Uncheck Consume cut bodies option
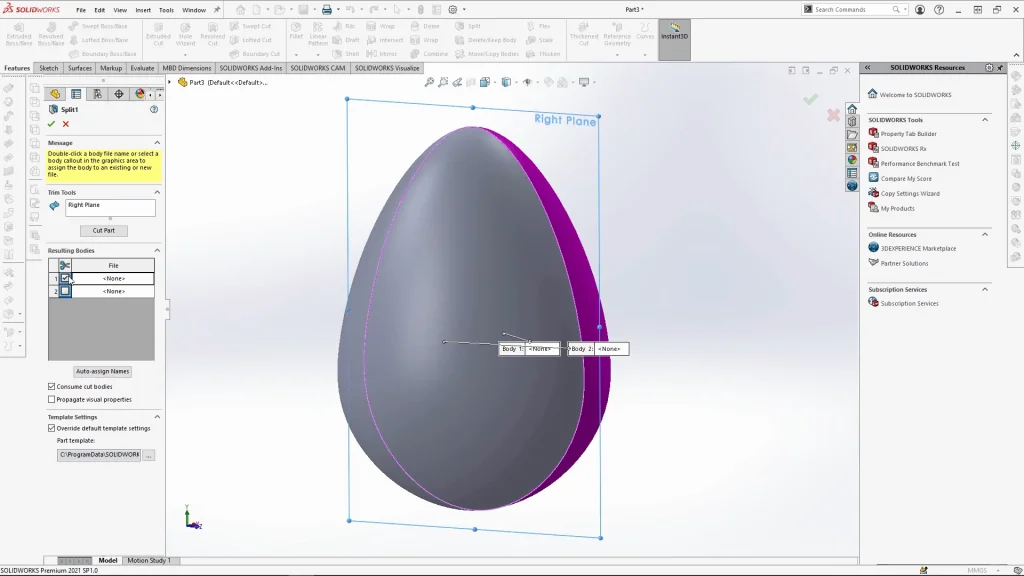 [x=52, y=386]
